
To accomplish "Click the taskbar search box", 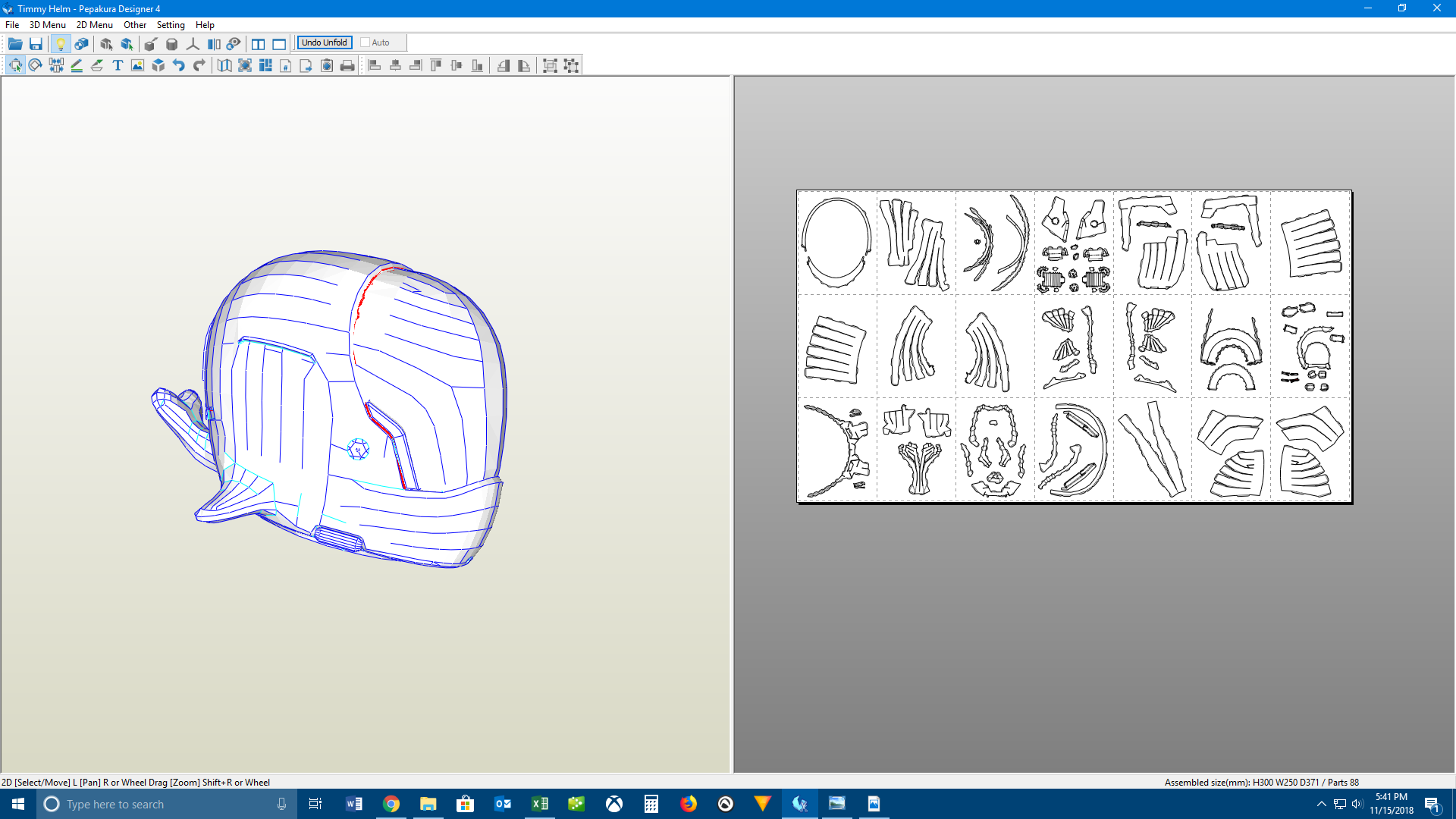I will pyautogui.click(x=165, y=804).
